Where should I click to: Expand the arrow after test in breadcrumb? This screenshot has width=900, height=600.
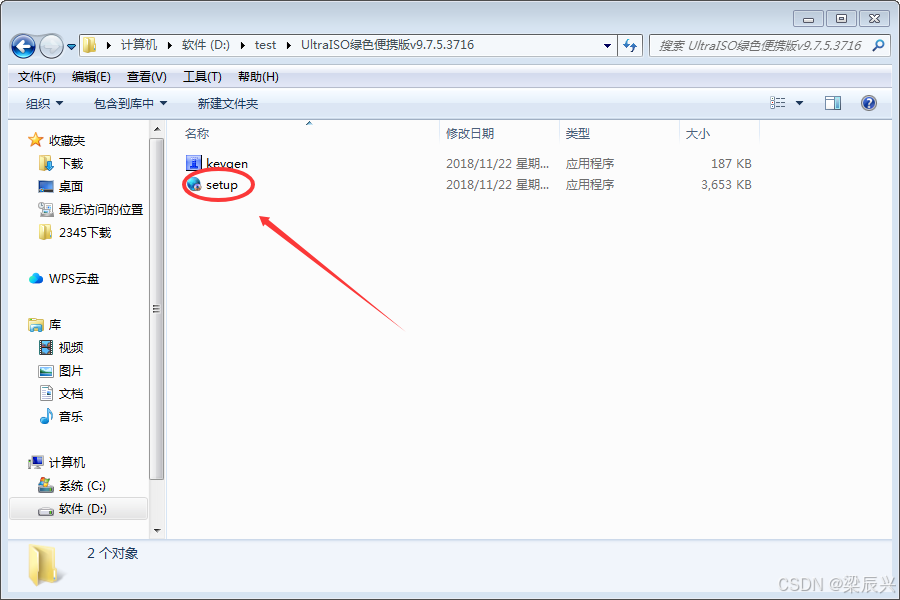[x=289, y=45]
